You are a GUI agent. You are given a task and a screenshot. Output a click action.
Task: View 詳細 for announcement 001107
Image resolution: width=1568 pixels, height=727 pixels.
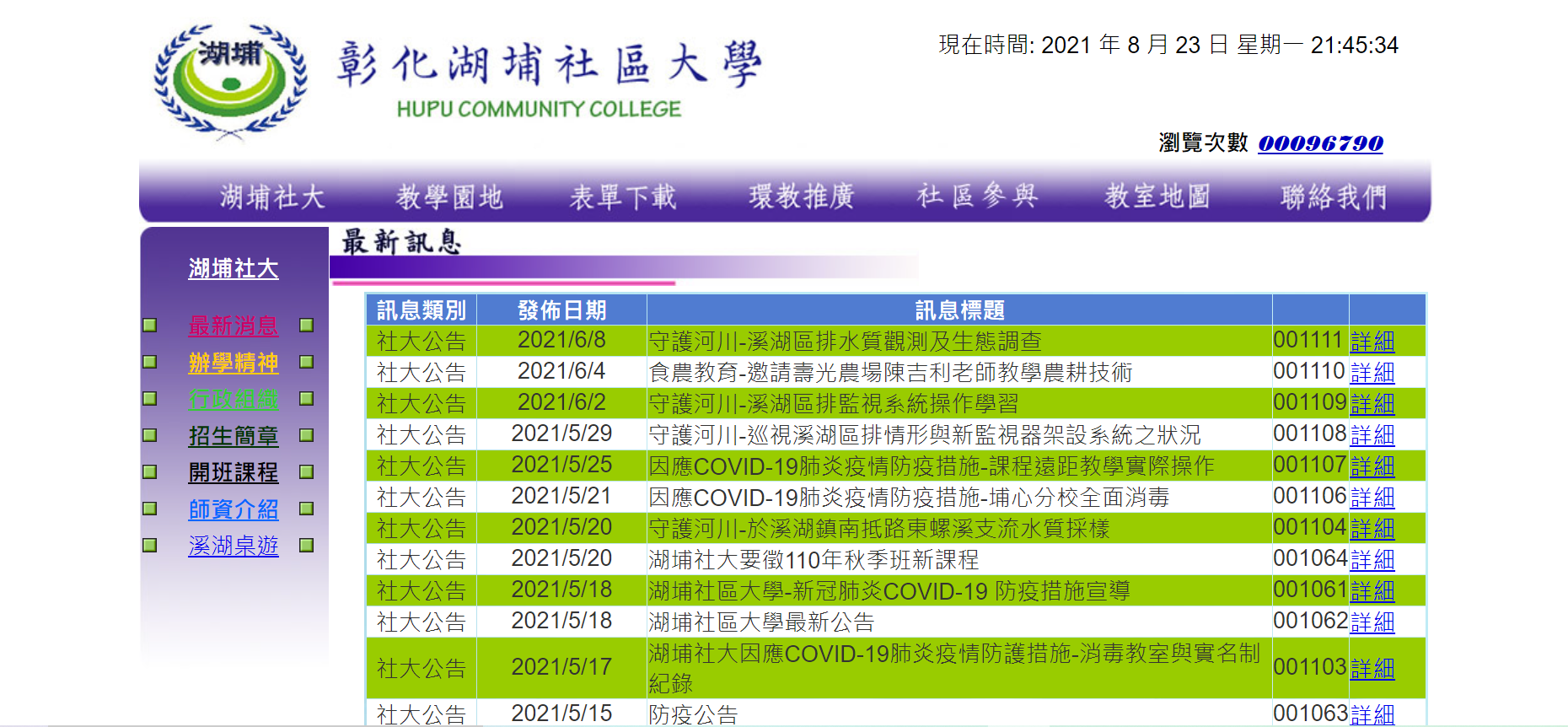tap(1372, 466)
